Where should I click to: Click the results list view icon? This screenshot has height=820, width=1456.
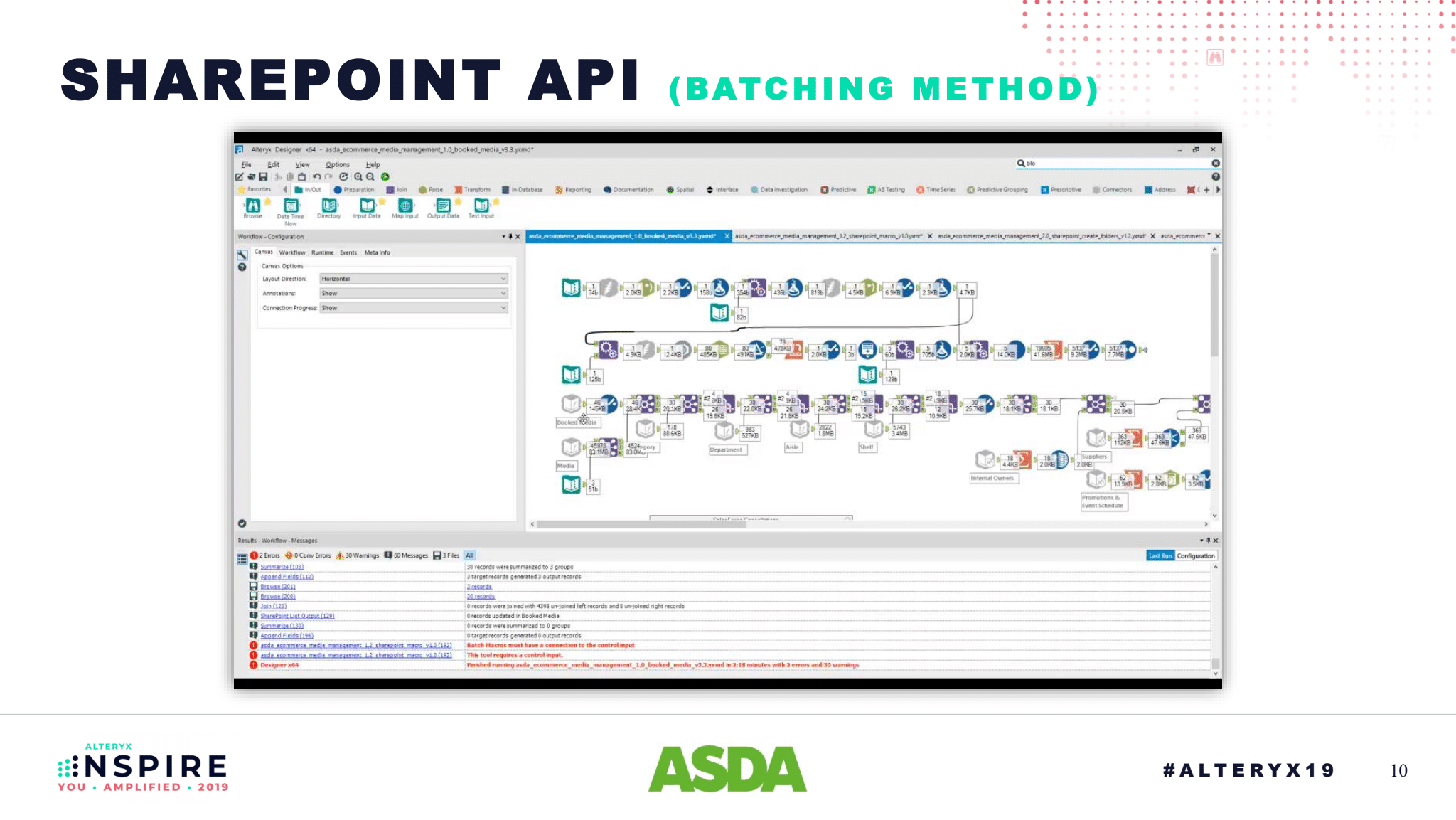(x=242, y=559)
